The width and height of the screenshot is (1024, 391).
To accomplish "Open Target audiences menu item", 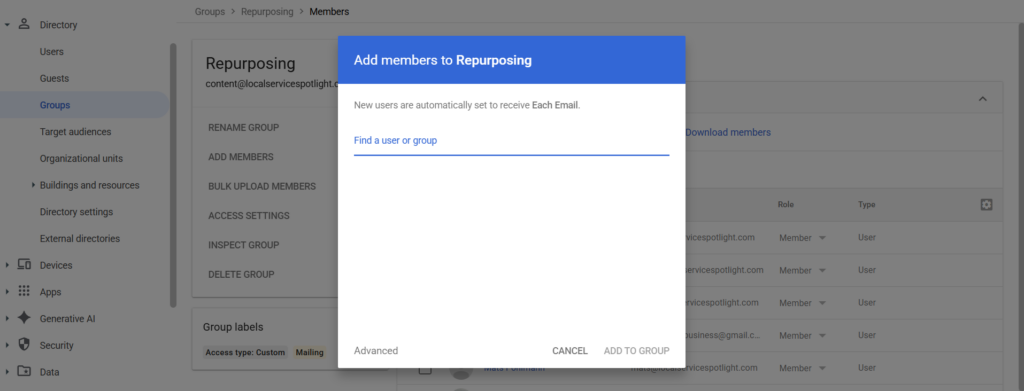I will point(75,132).
